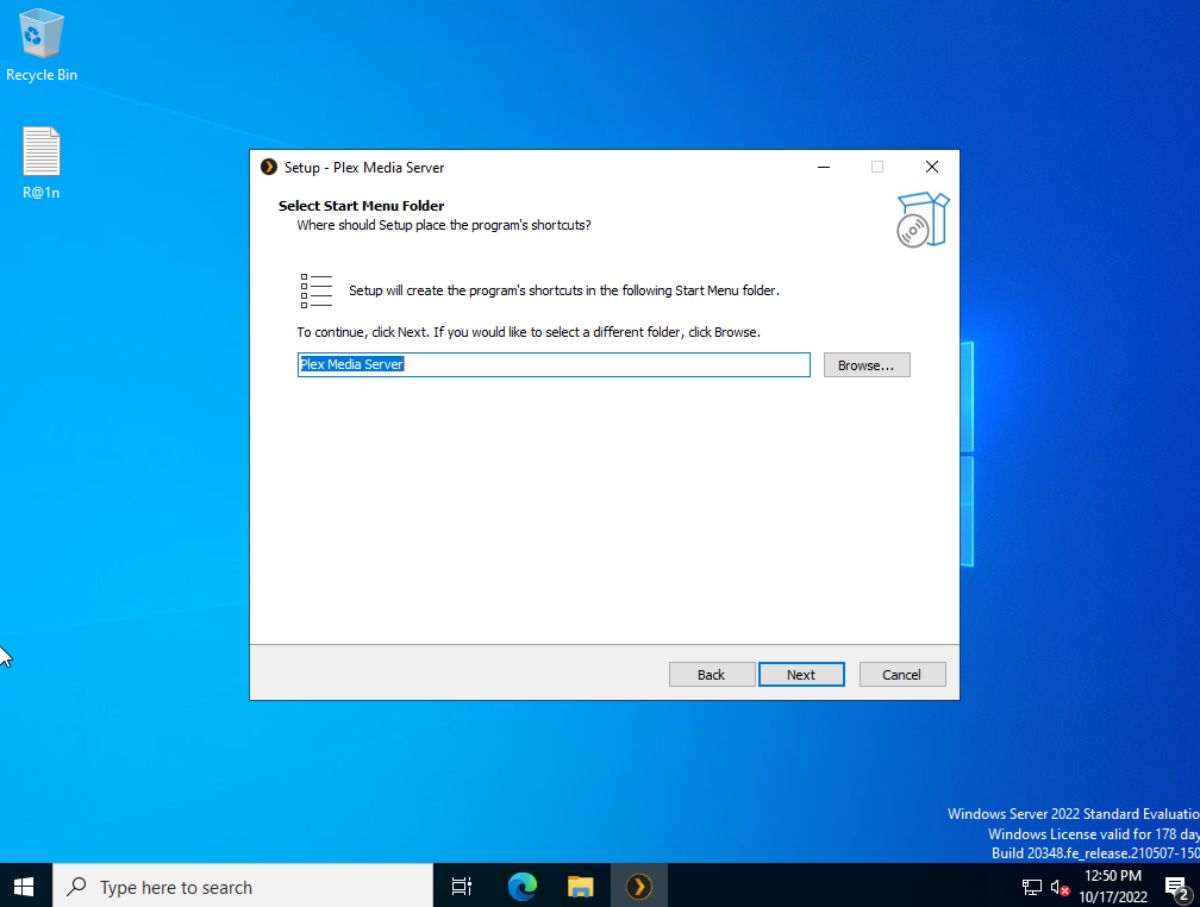Viewport: 1200px width, 907px height.
Task: Click the Browse button
Action: [866, 364]
